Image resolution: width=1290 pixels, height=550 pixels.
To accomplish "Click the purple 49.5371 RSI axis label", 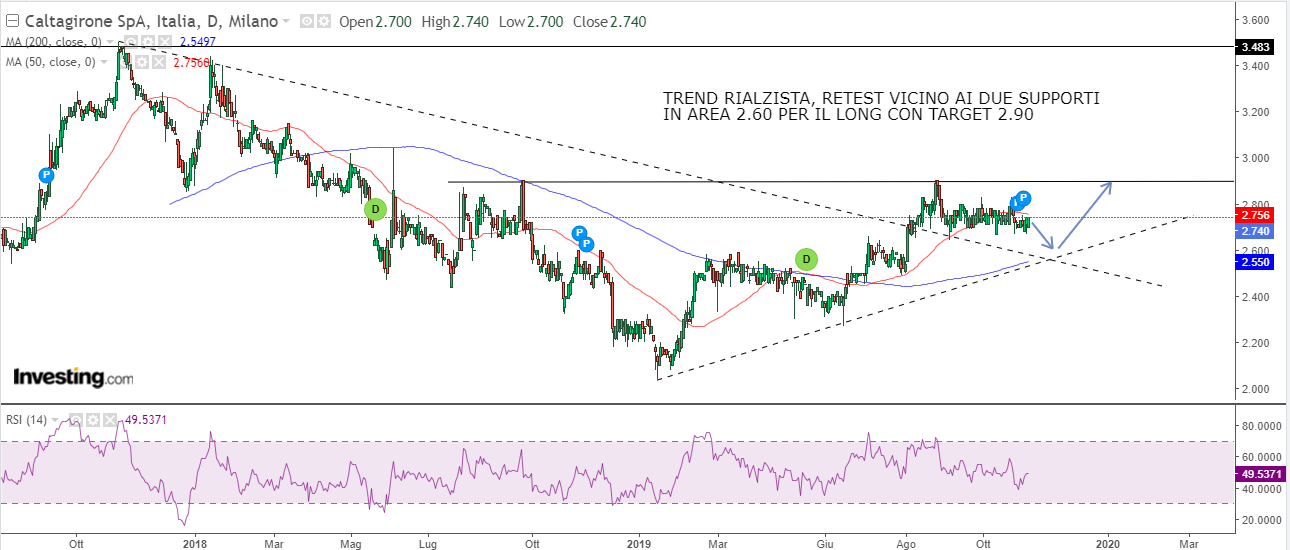I will (x=1260, y=474).
